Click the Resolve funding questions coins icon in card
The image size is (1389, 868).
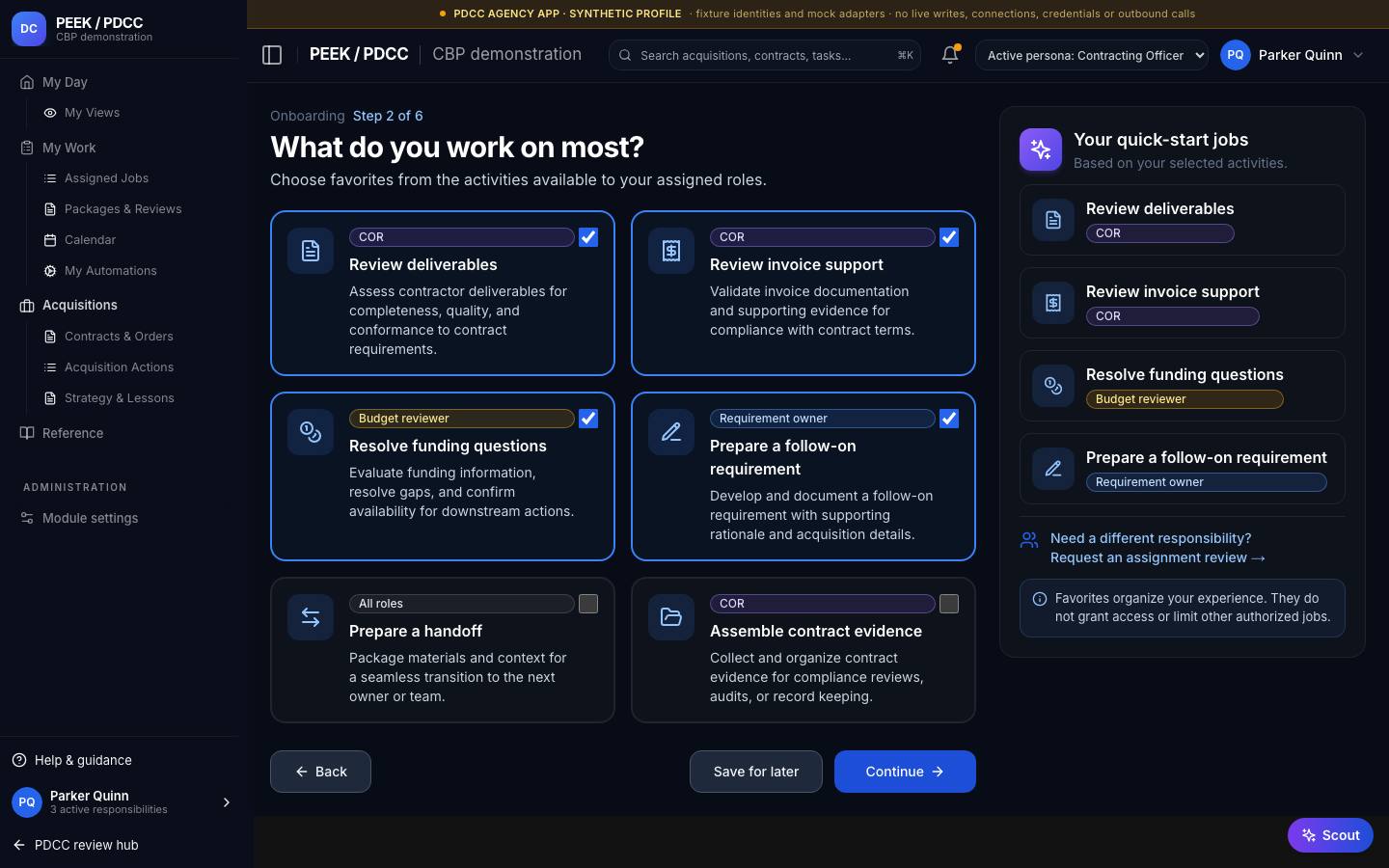click(x=311, y=432)
